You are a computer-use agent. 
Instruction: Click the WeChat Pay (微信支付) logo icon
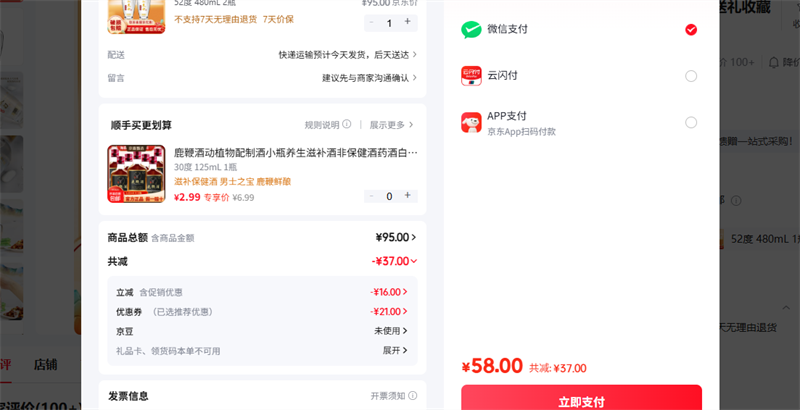(471, 30)
